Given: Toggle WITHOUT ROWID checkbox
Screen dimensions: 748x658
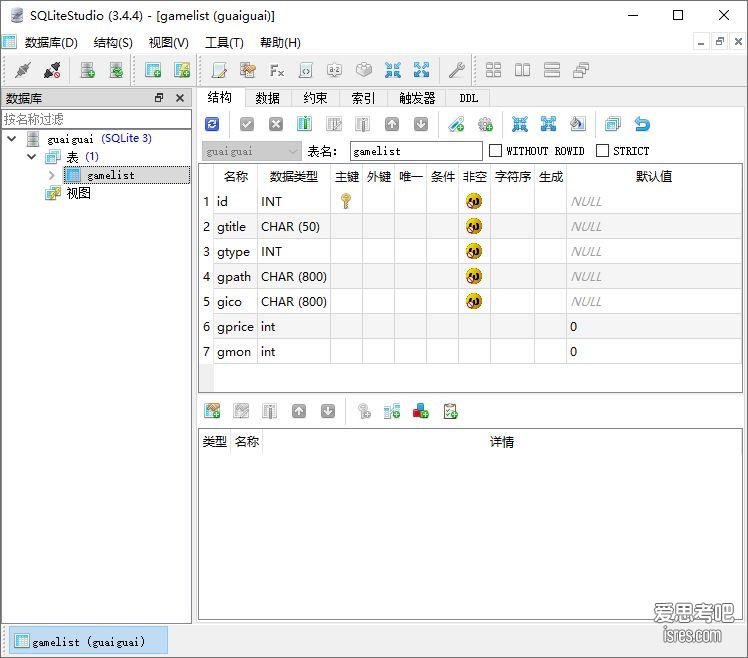Looking at the screenshot, I should 496,151.
